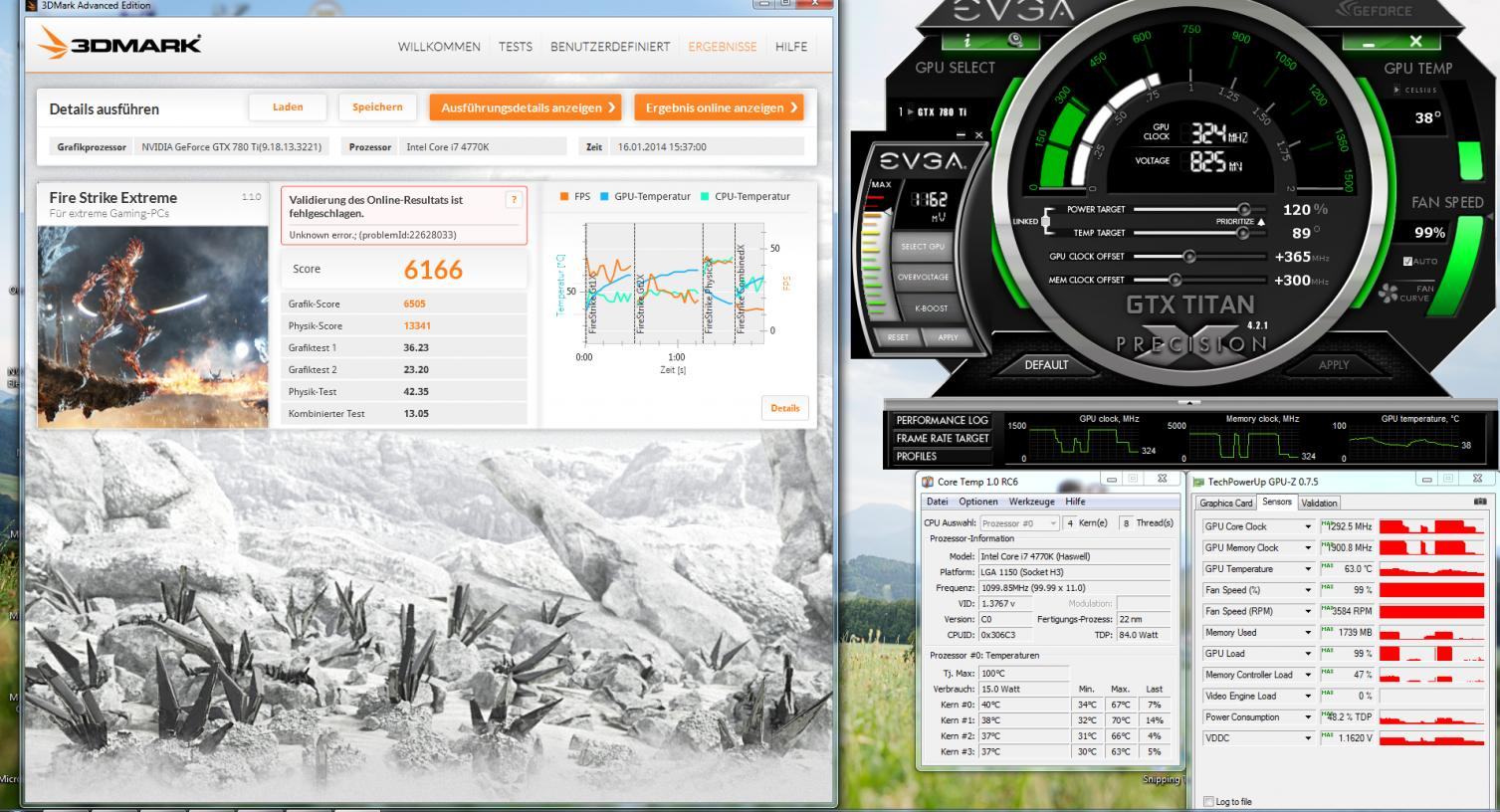
Task: Click the Prioritize triangle for power target
Action: (1261, 222)
